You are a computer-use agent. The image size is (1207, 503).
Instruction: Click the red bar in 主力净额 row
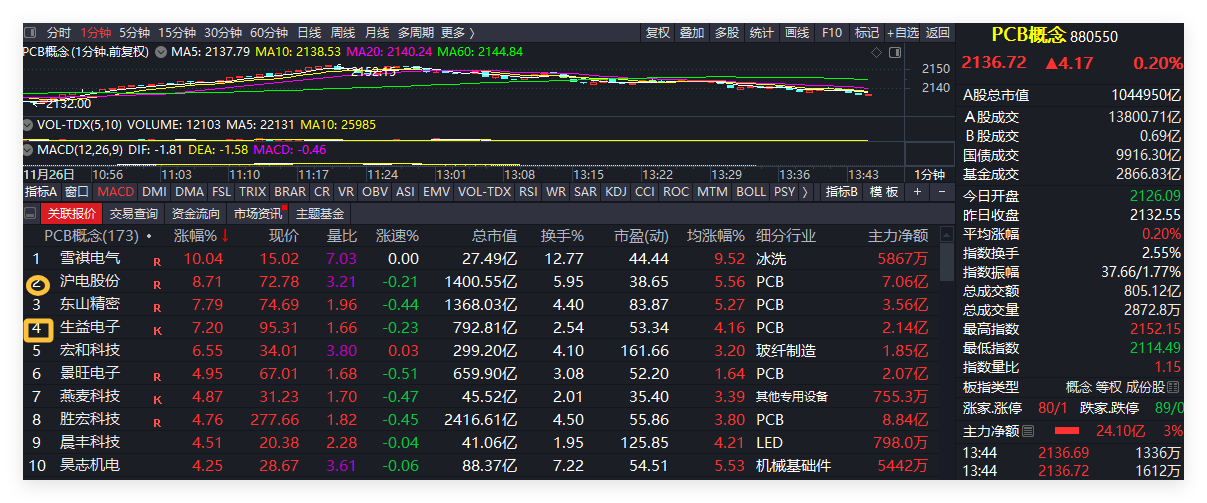pos(1067,431)
